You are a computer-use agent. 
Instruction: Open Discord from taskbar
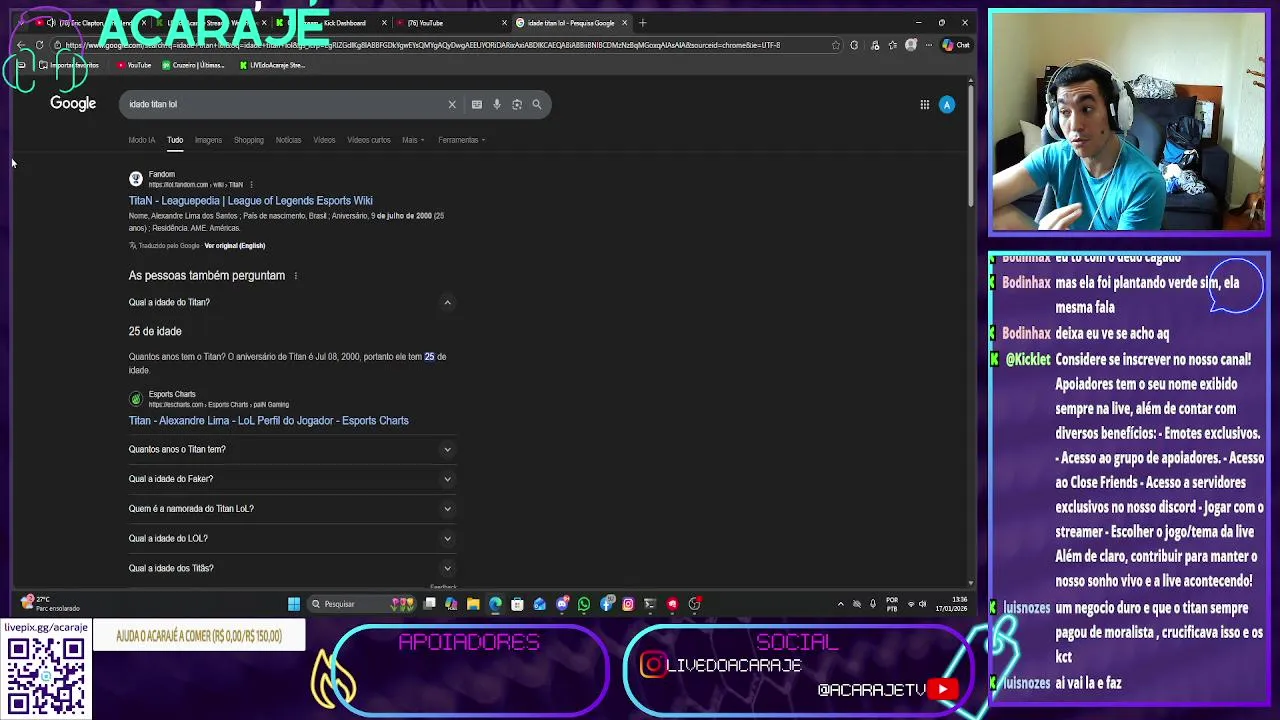(562, 604)
